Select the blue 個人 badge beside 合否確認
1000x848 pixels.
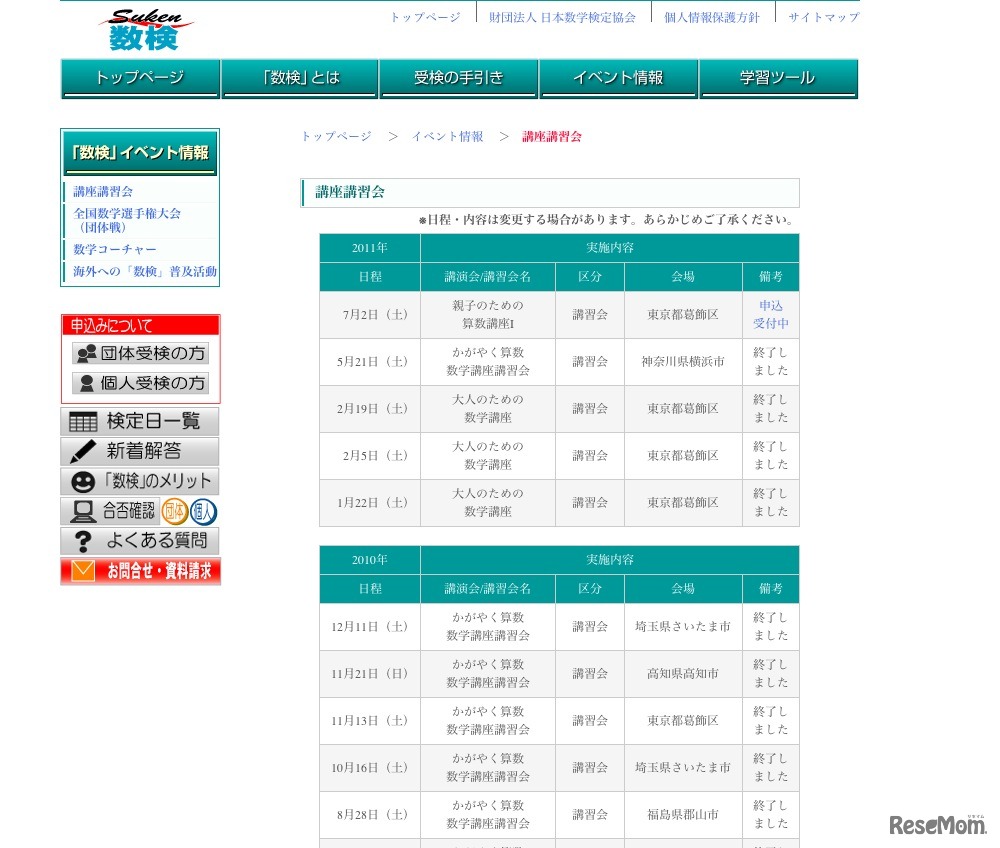pos(202,511)
